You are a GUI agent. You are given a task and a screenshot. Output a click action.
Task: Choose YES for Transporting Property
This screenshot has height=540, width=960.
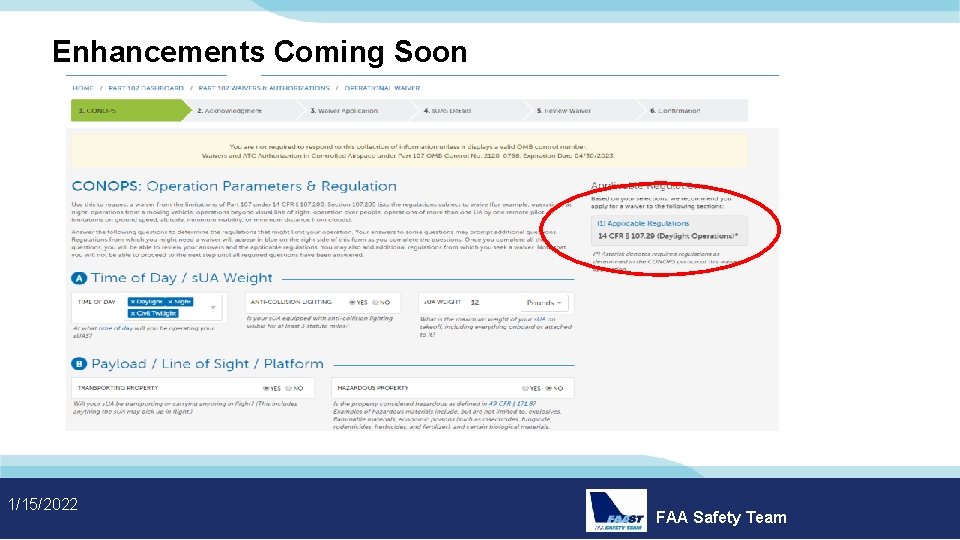266,388
